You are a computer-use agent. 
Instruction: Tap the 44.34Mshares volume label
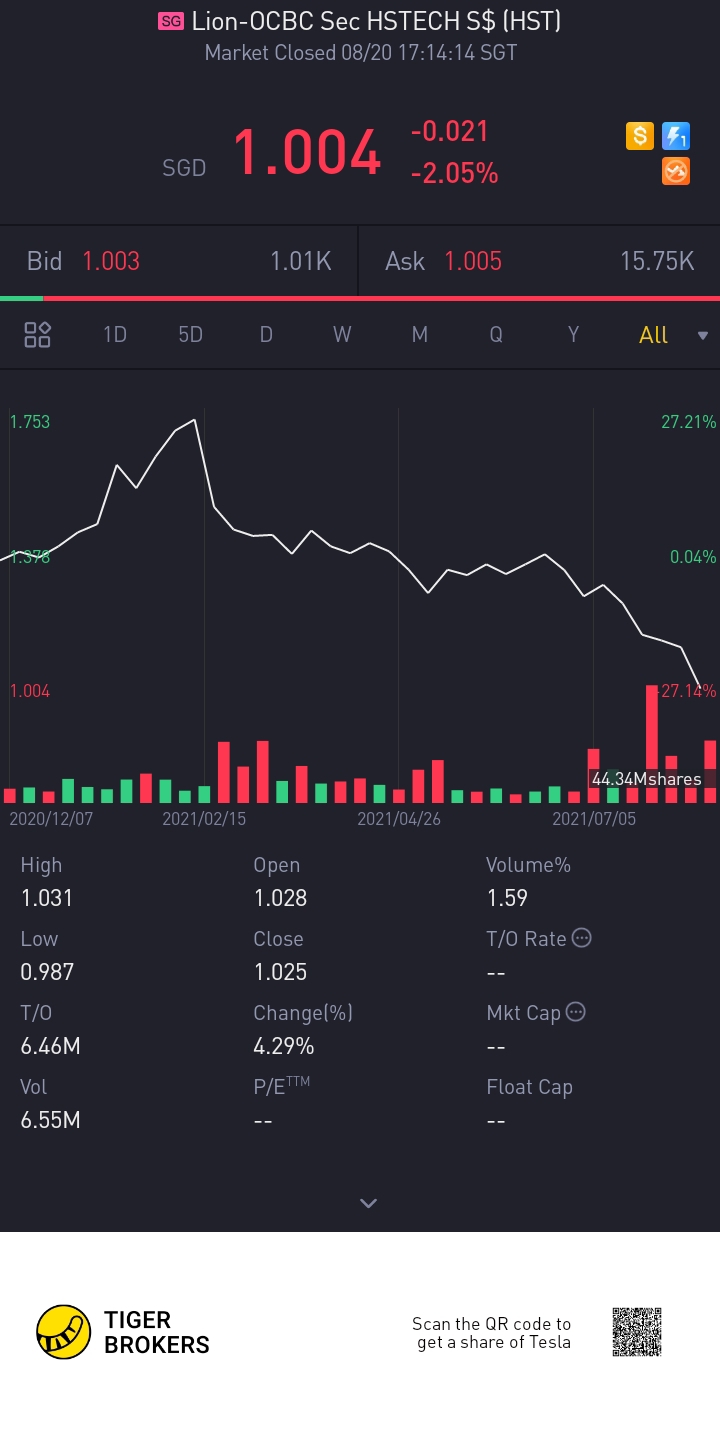[646, 779]
